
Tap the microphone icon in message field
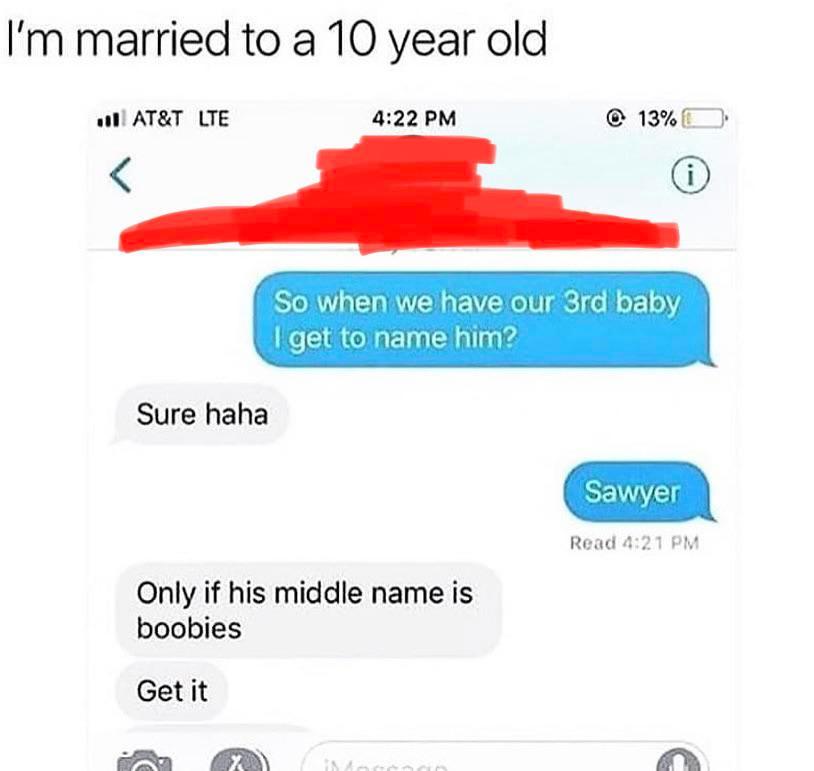681,761
